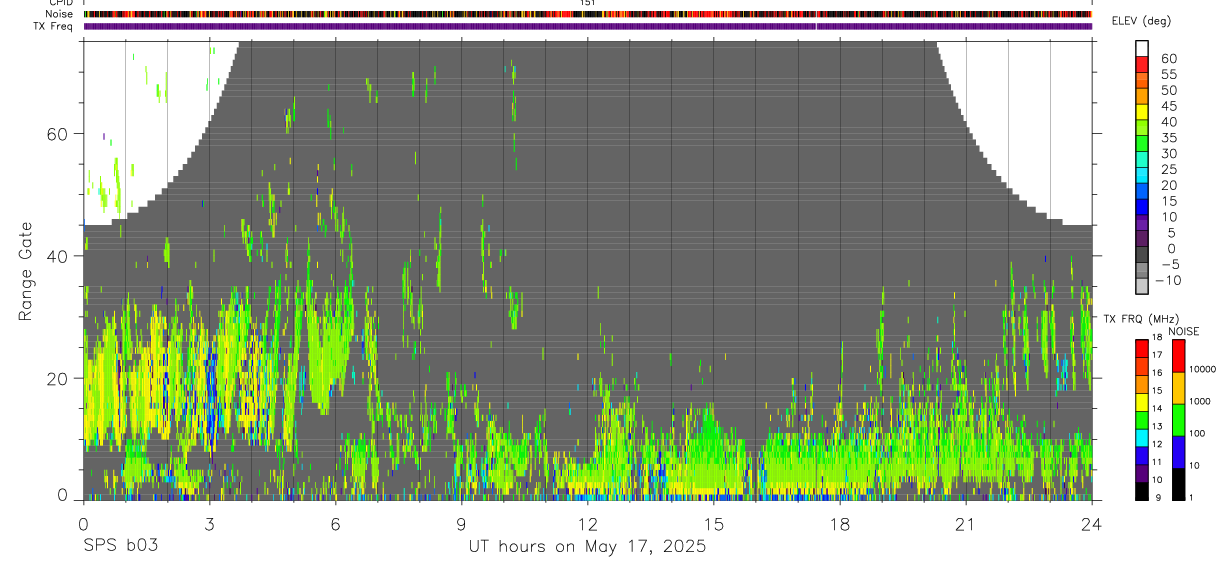Click the ELEV color bar tick label '55'

pyautogui.click(x=1168, y=74)
